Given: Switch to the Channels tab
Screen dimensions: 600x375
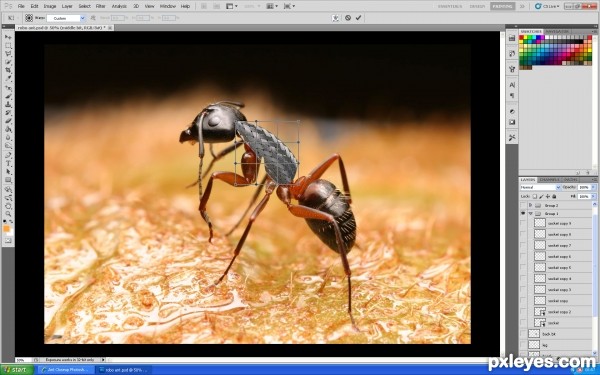Looking at the screenshot, I should [549, 179].
